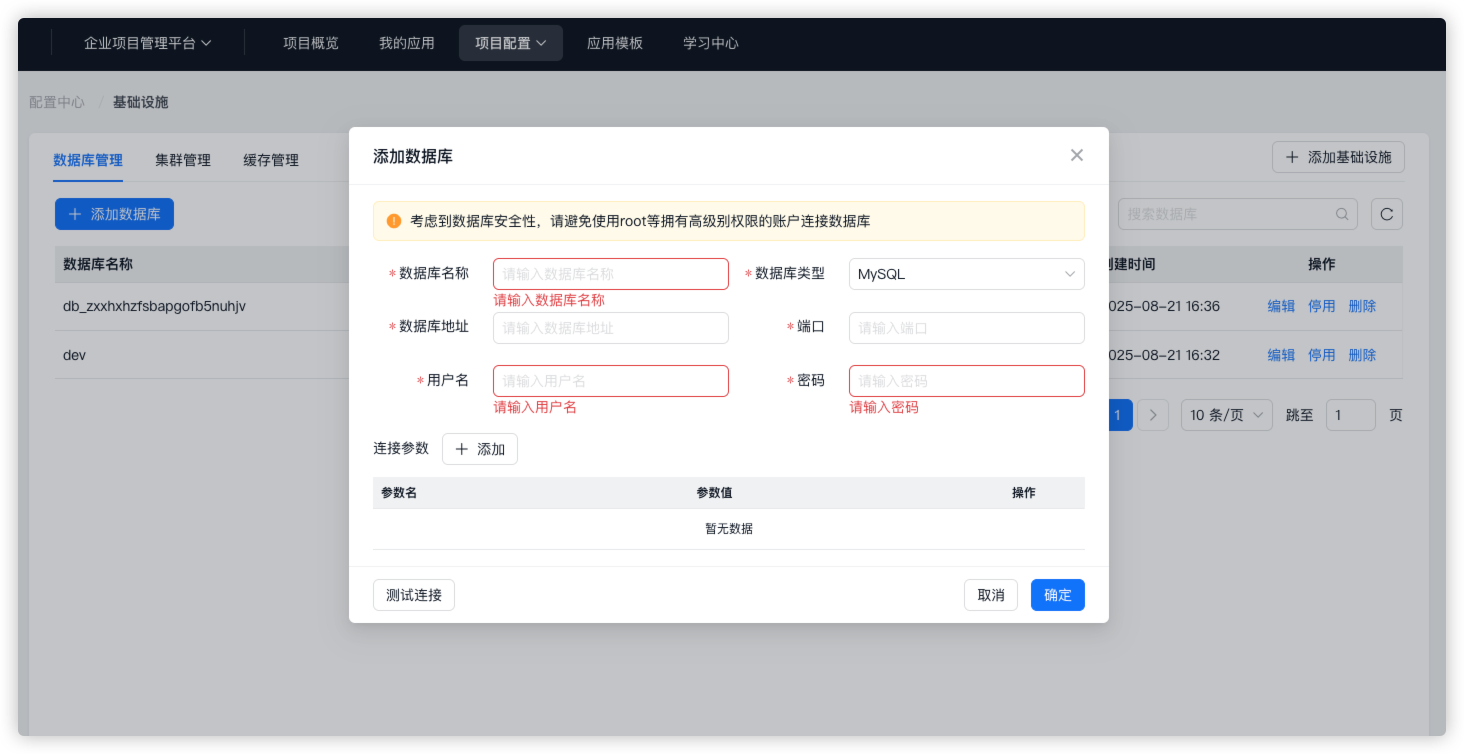Open the 数据库类型 MySQL dropdown
The height and width of the screenshot is (754, 1464).
point(966,274)
